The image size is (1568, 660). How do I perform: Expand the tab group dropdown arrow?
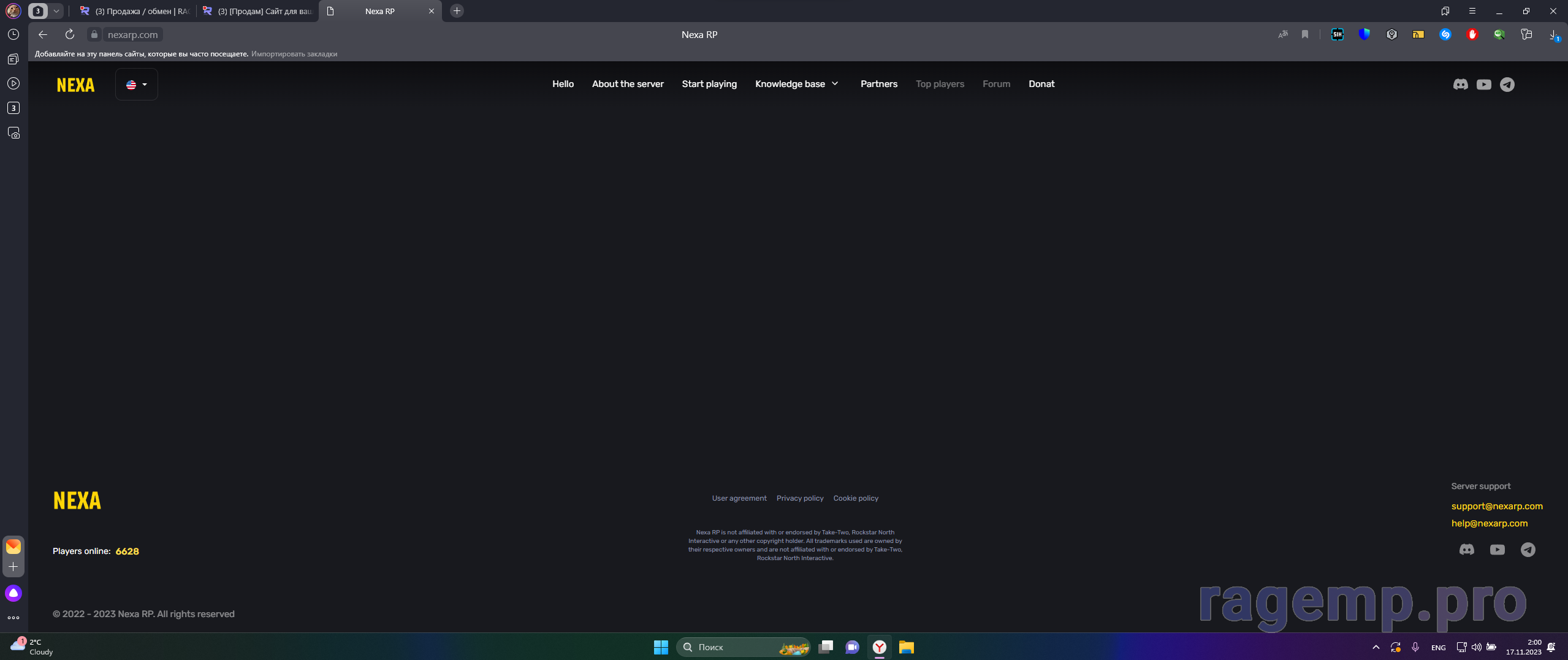point(56,11)
